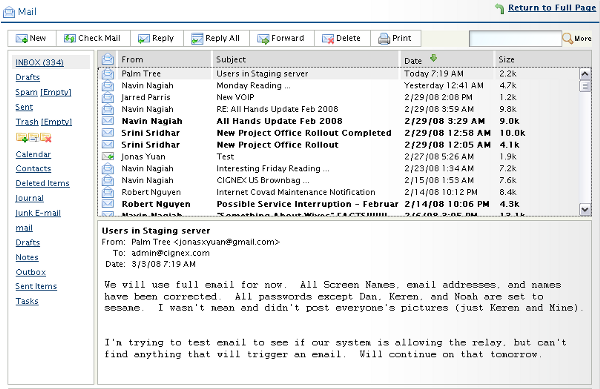Click unread envelope icon for Possible Service Interruption
Viewport: 600px width, 389px height.
pos(108,204)
